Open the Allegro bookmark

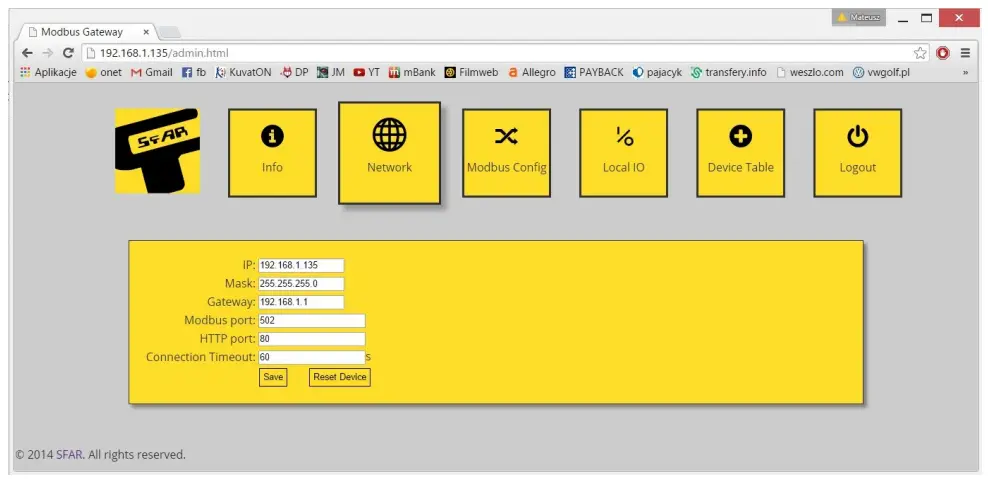click(532, 72)
